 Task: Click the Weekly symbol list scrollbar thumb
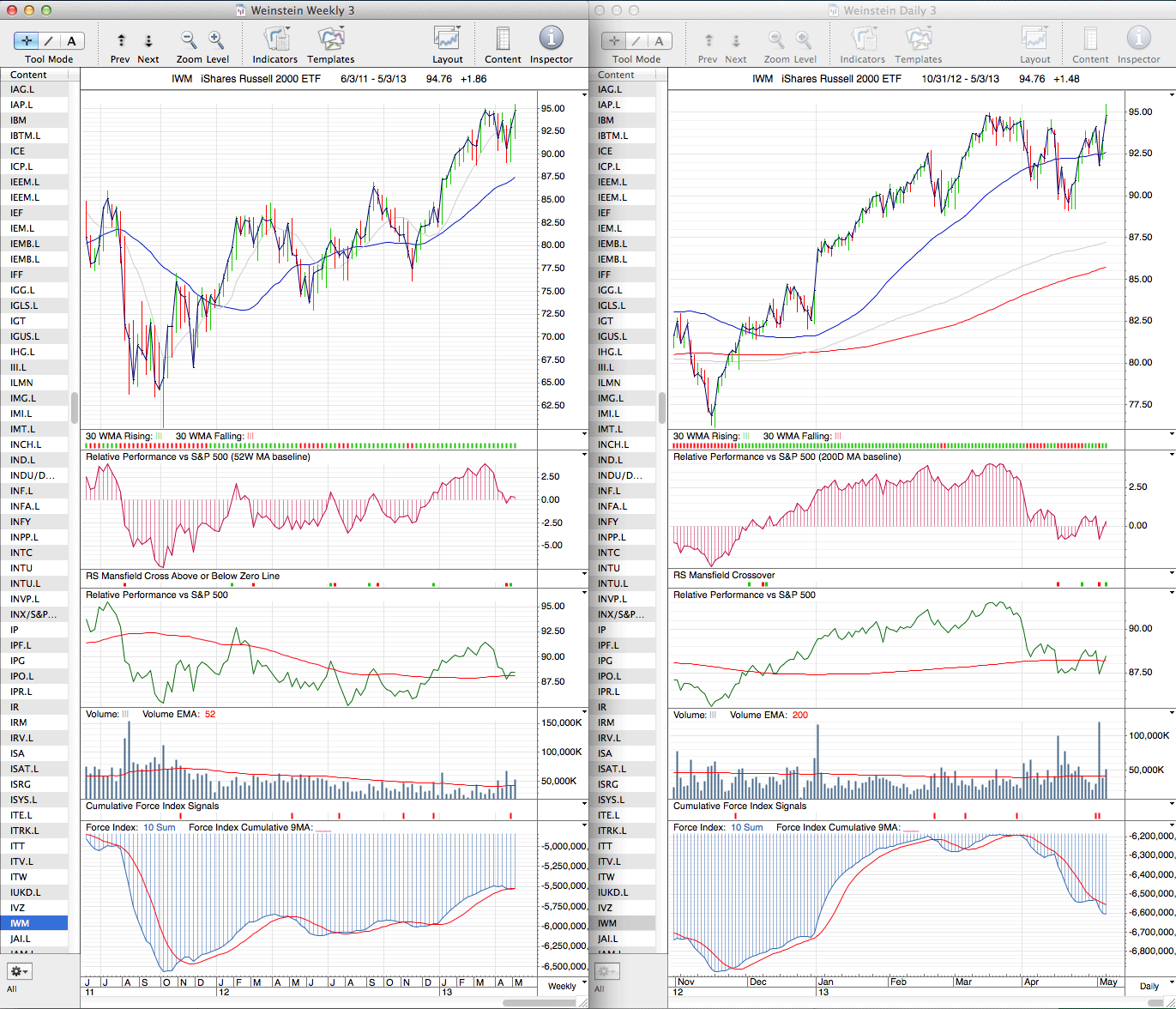75,408
